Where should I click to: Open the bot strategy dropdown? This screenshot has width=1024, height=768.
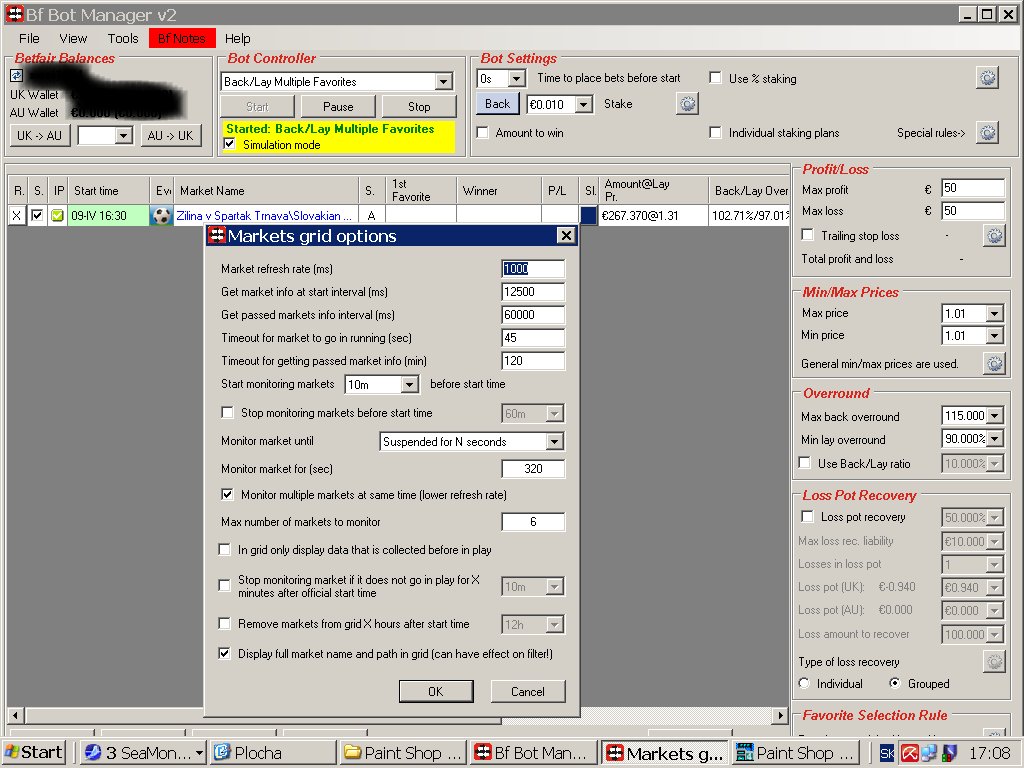tap(443, 82)
